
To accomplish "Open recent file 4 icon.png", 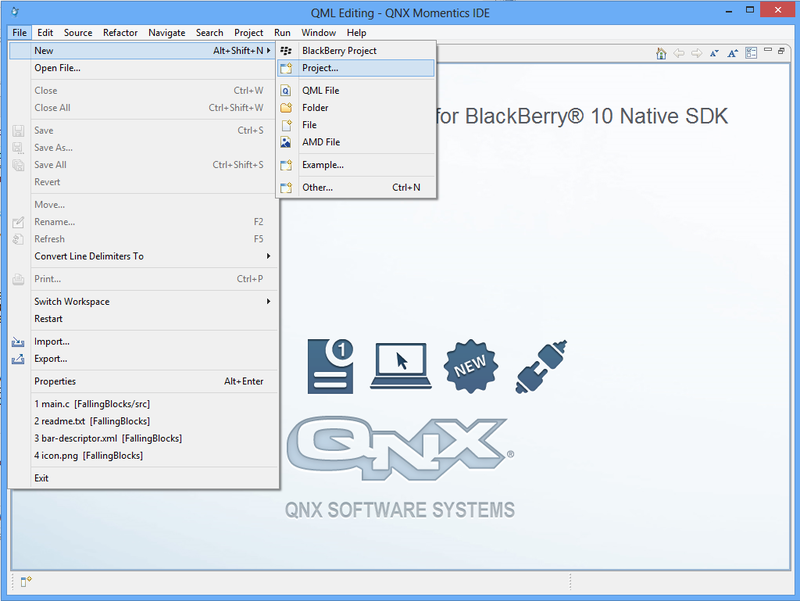I will click(144, 456).
